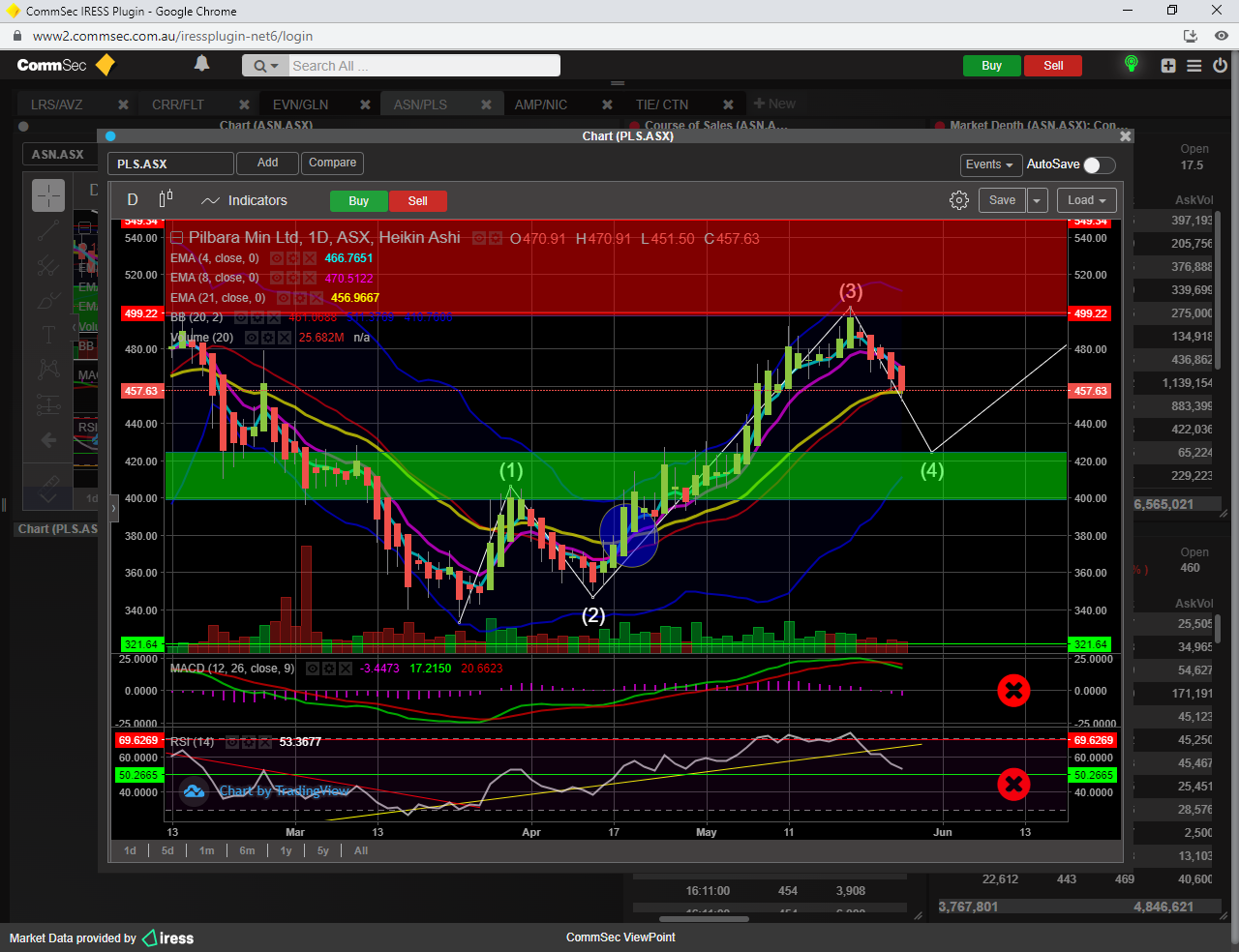
Task: Open chart settings gear icon
Action: (x=958, y=200)
